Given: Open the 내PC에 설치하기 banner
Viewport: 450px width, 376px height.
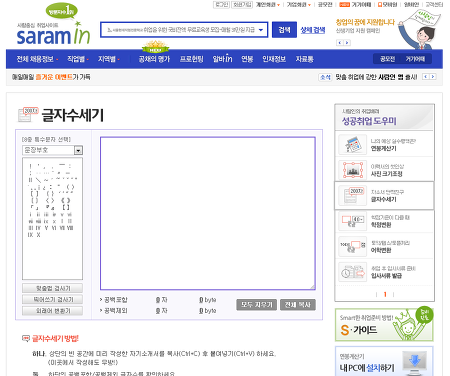Looking at the screenshot, I should coord(384,361).
